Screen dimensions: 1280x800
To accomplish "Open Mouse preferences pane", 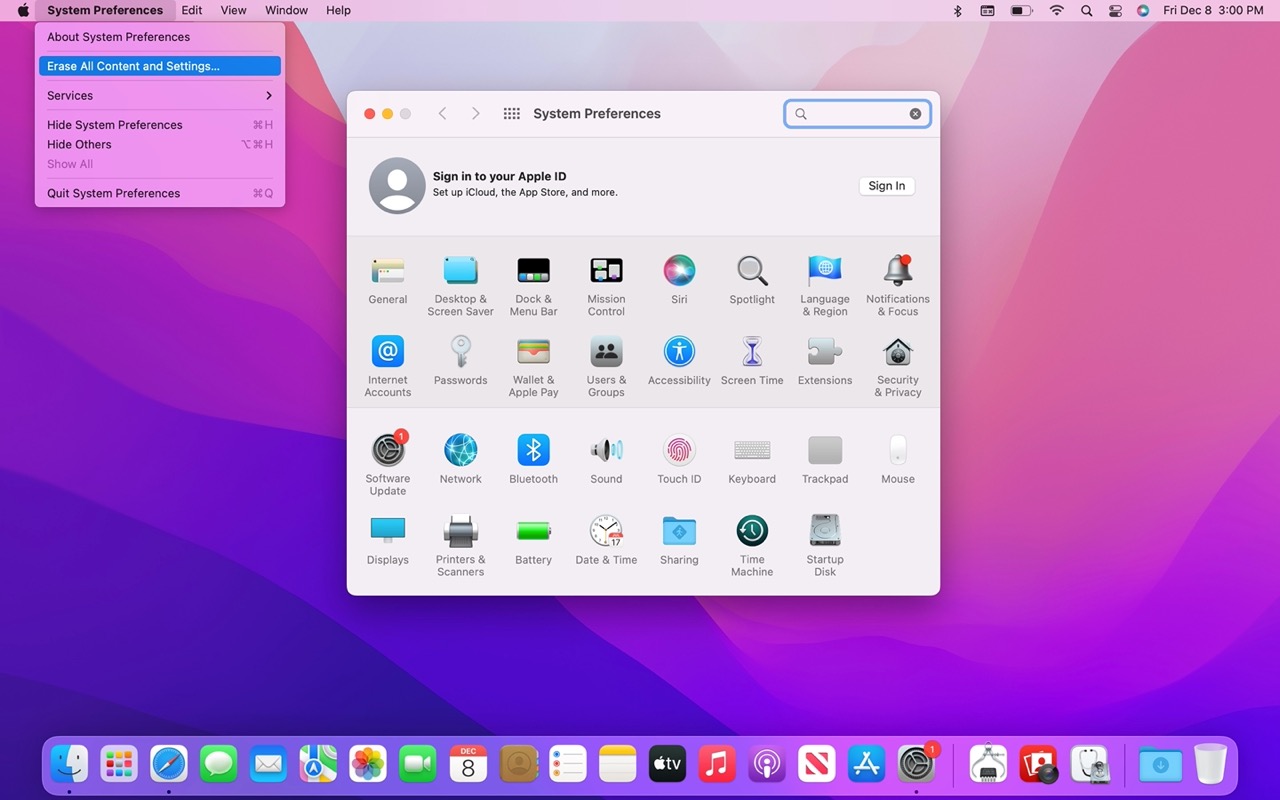I will pos(898,459).
